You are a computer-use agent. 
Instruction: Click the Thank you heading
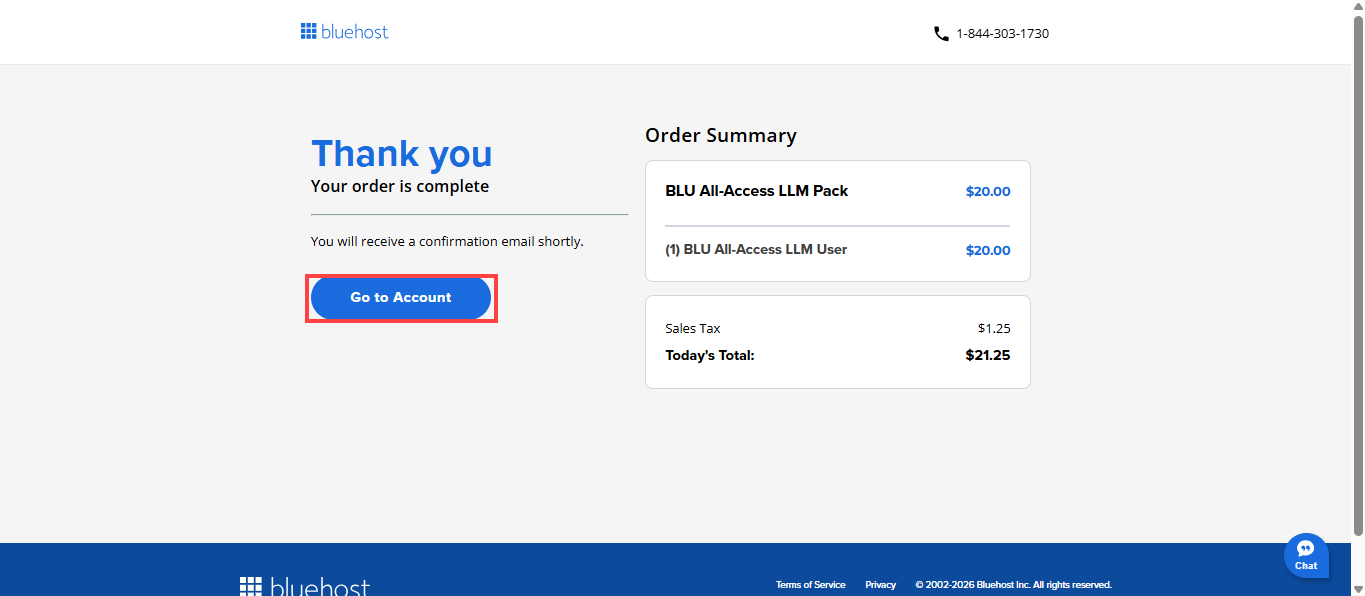[x=401, y=154]
